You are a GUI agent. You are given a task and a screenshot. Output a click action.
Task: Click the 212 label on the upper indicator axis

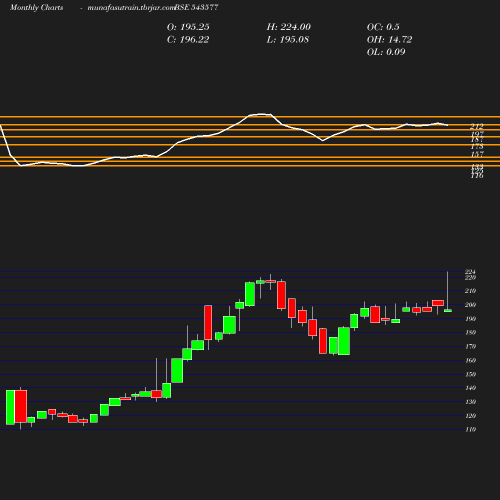pos(477,126)
